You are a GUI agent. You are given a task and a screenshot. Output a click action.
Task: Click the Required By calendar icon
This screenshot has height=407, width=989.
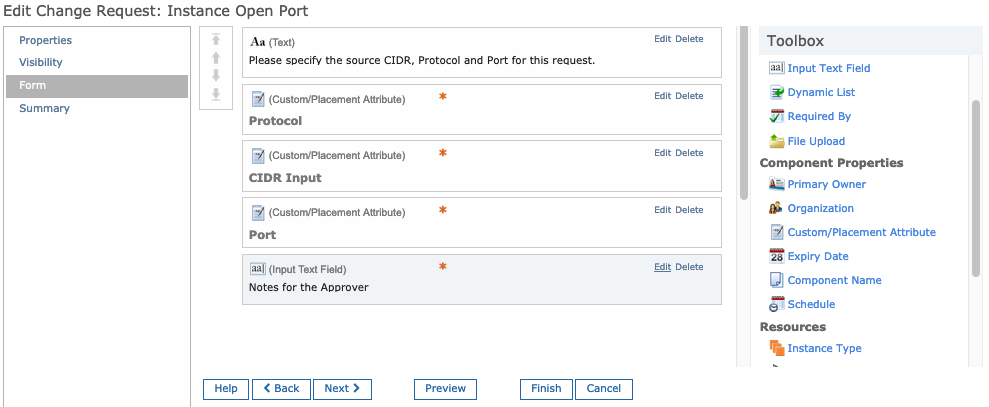click(x=776, y=116)
